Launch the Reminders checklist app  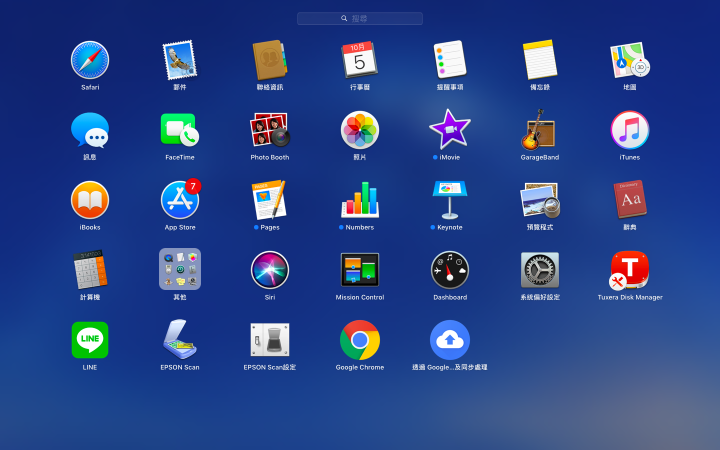450,60
